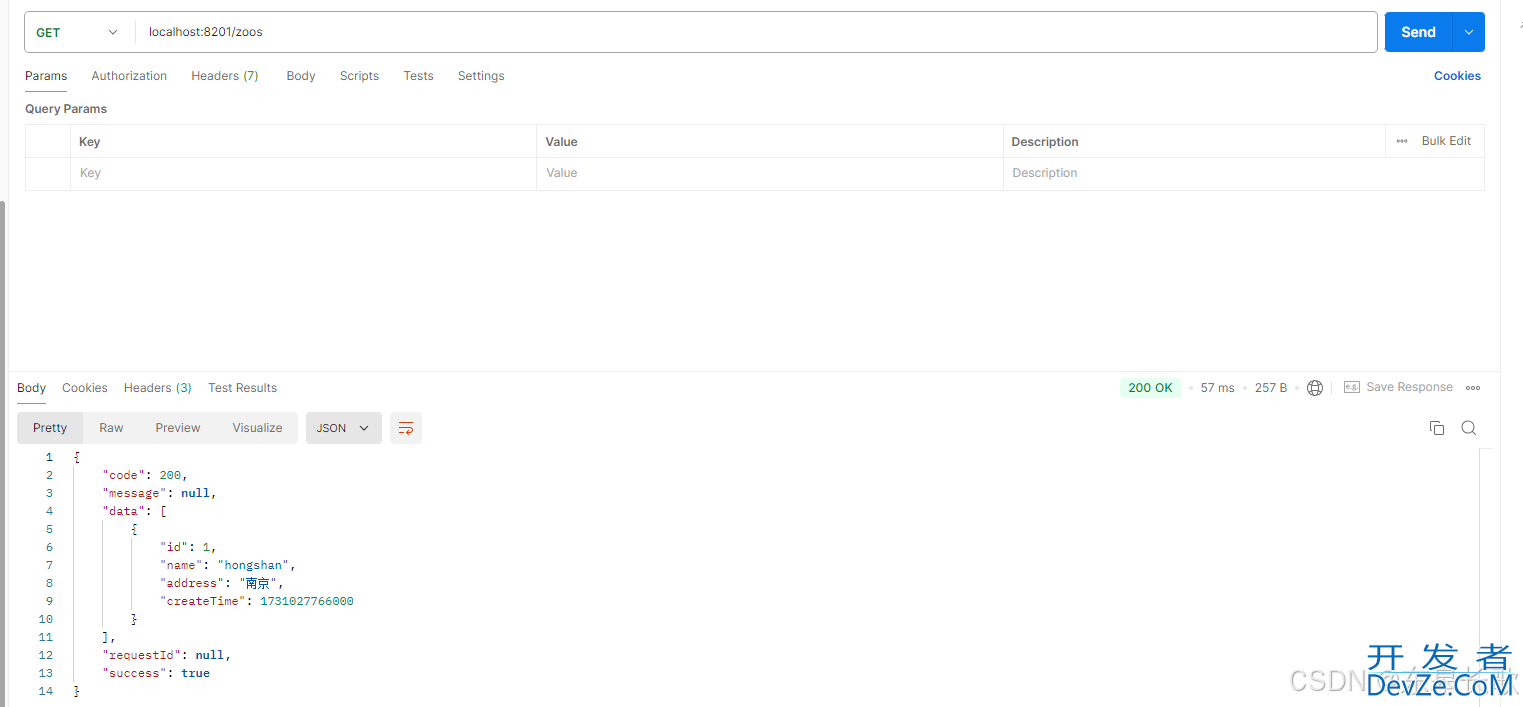This screenshot has height=707, width=1523.
Task: Switch to the request Body tab
Action: (x=301, y=76)
